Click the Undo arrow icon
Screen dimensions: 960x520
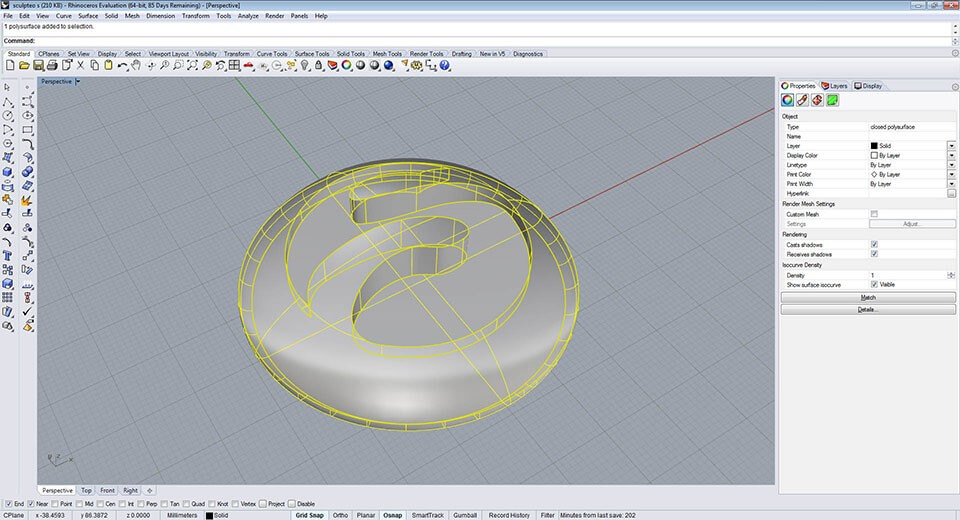(x=122, y=65)
